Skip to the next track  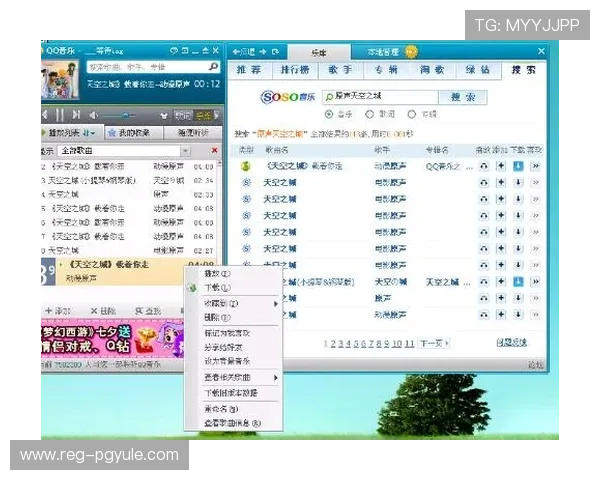point(76,114)
